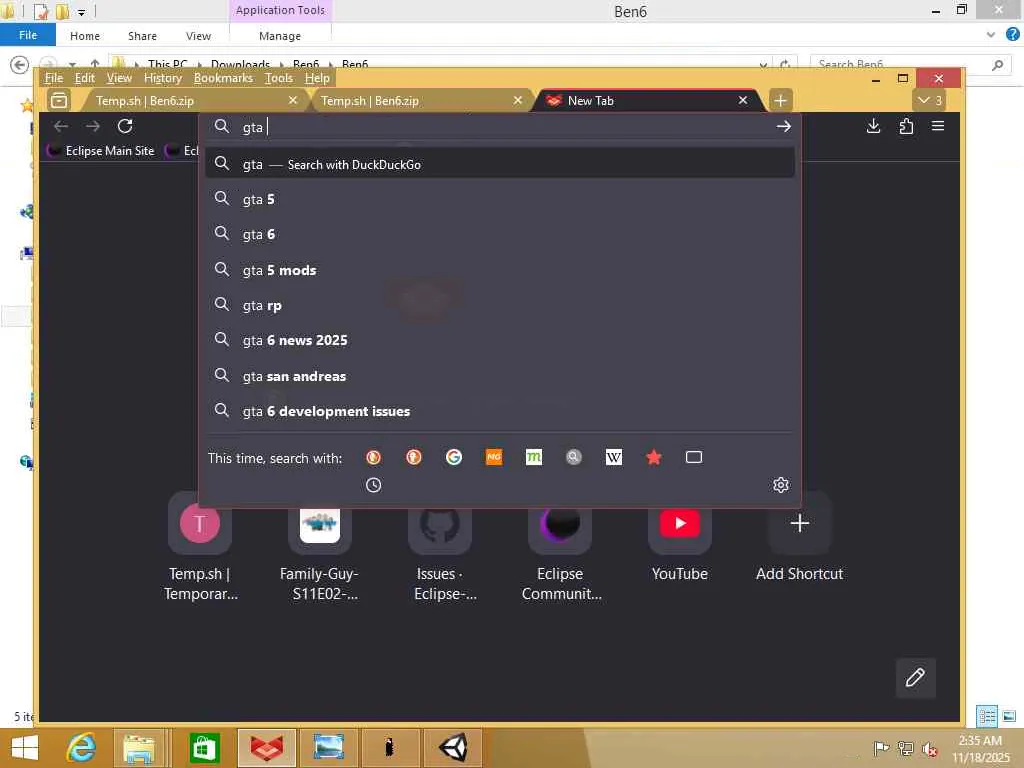The height and width of the screenshot is (768, 1024).
Task: Open the browser Edit menu
Action: click(x=84, y=78)
